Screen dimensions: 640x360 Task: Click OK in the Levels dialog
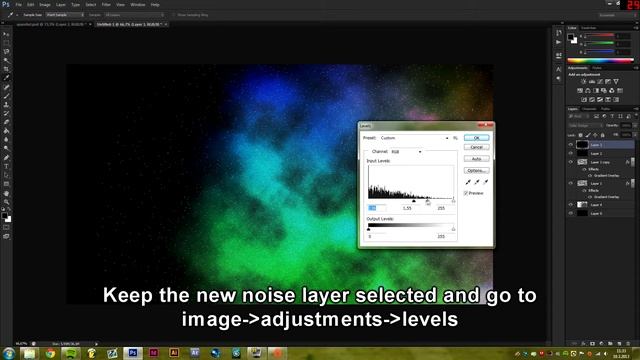pyautogui.click(x=476, y=138)
